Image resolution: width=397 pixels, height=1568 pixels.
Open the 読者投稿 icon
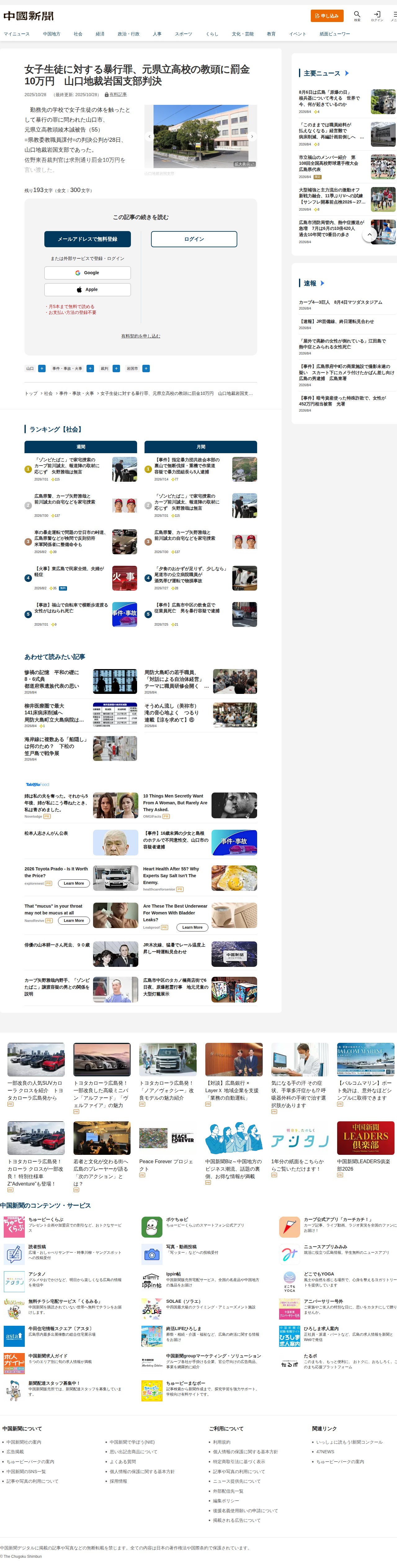point(14,1254)
